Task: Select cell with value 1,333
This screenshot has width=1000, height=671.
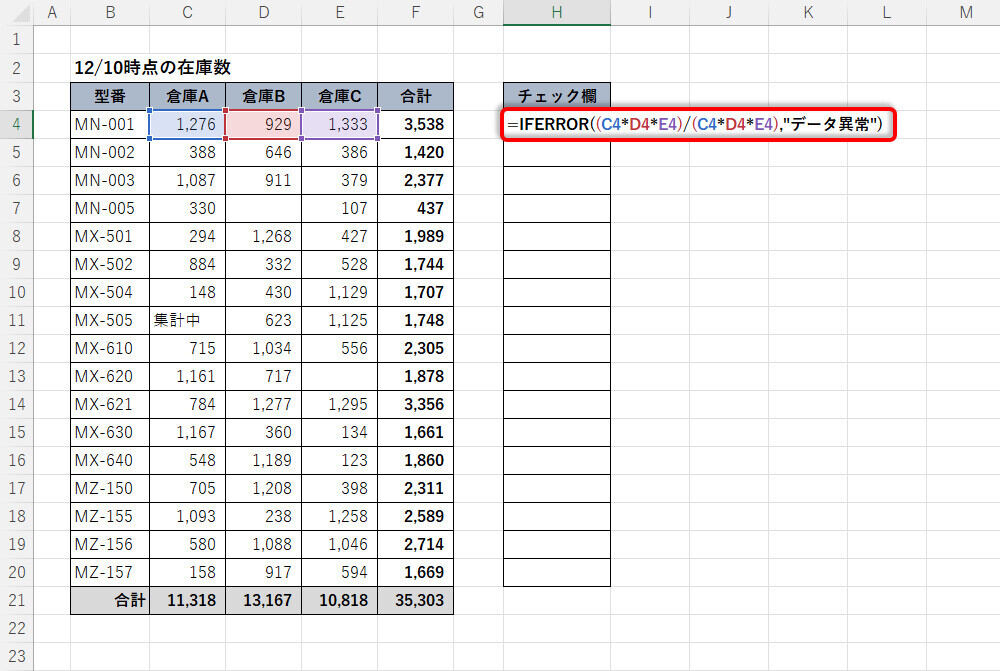Action: tap(340, 124)
